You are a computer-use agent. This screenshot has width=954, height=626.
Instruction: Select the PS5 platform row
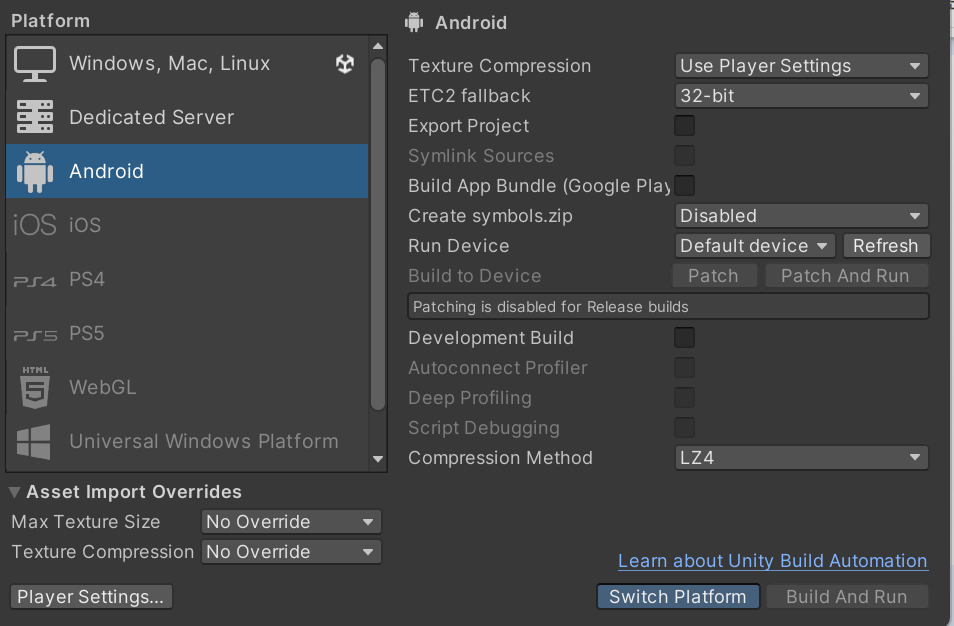coord(187,333)
